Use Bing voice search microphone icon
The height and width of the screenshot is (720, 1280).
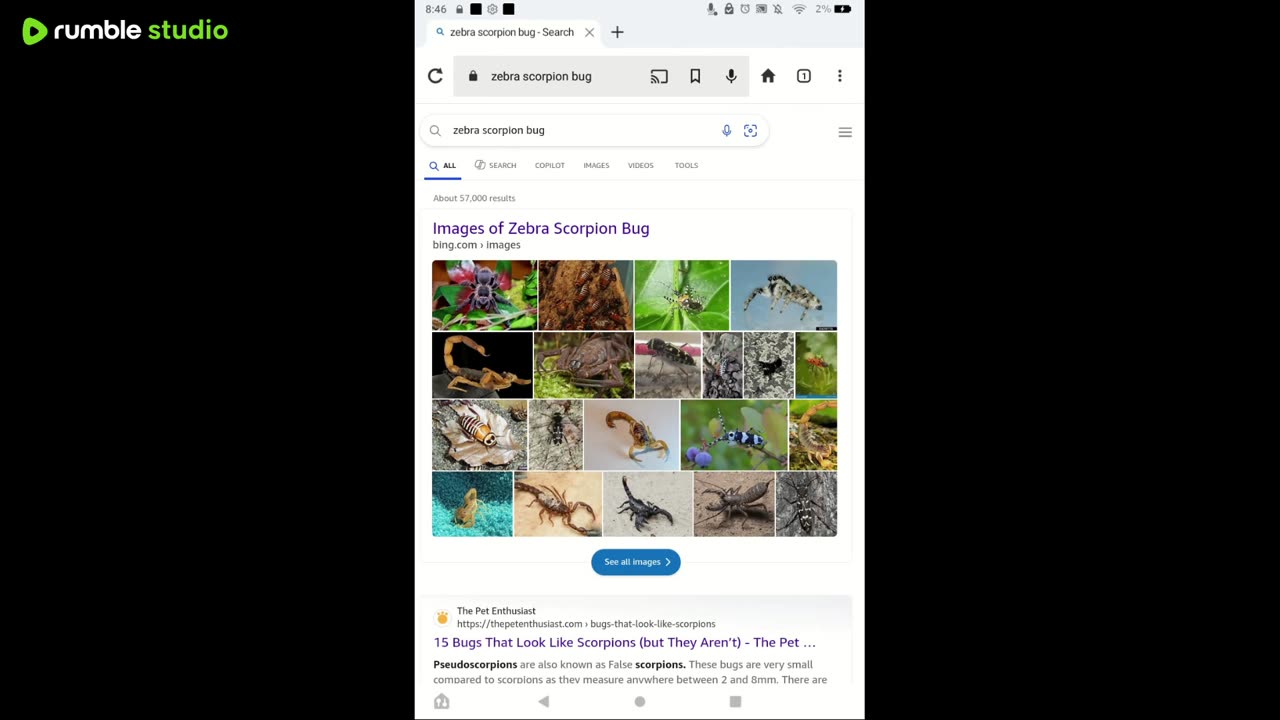tap(727, 130)
